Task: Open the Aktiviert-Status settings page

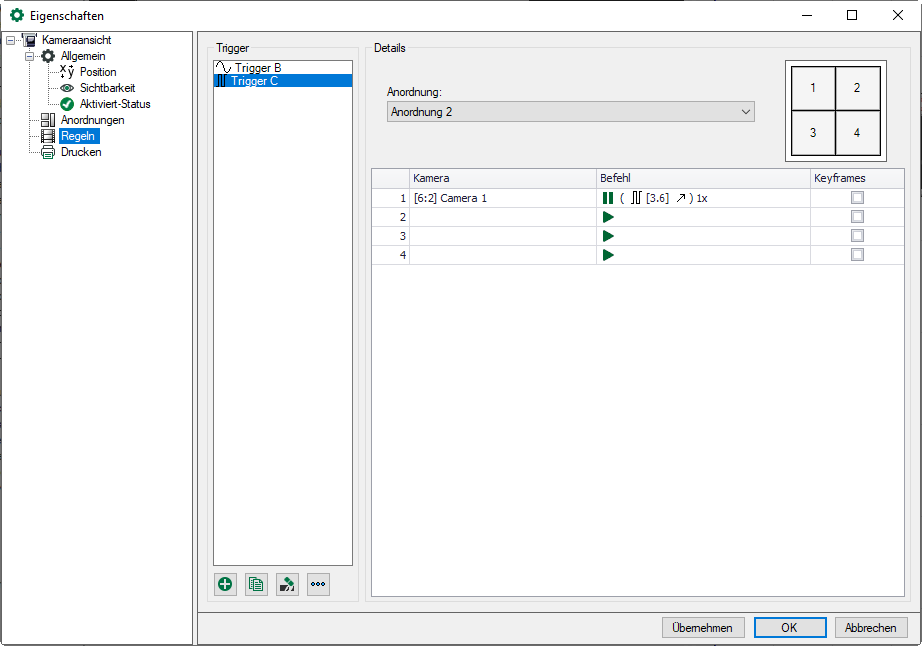Action: point(115,104)
